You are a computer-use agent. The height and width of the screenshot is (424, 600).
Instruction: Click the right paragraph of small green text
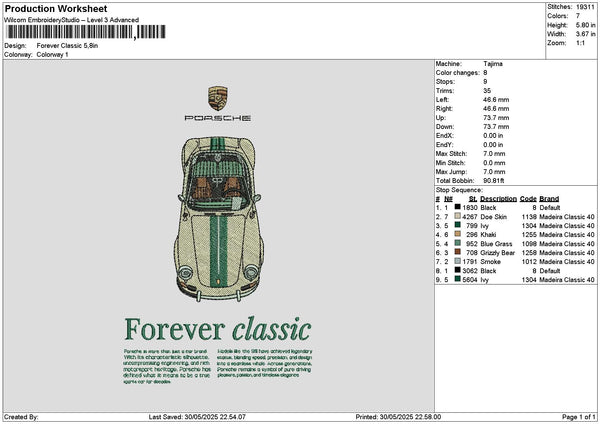click(265, 363)
